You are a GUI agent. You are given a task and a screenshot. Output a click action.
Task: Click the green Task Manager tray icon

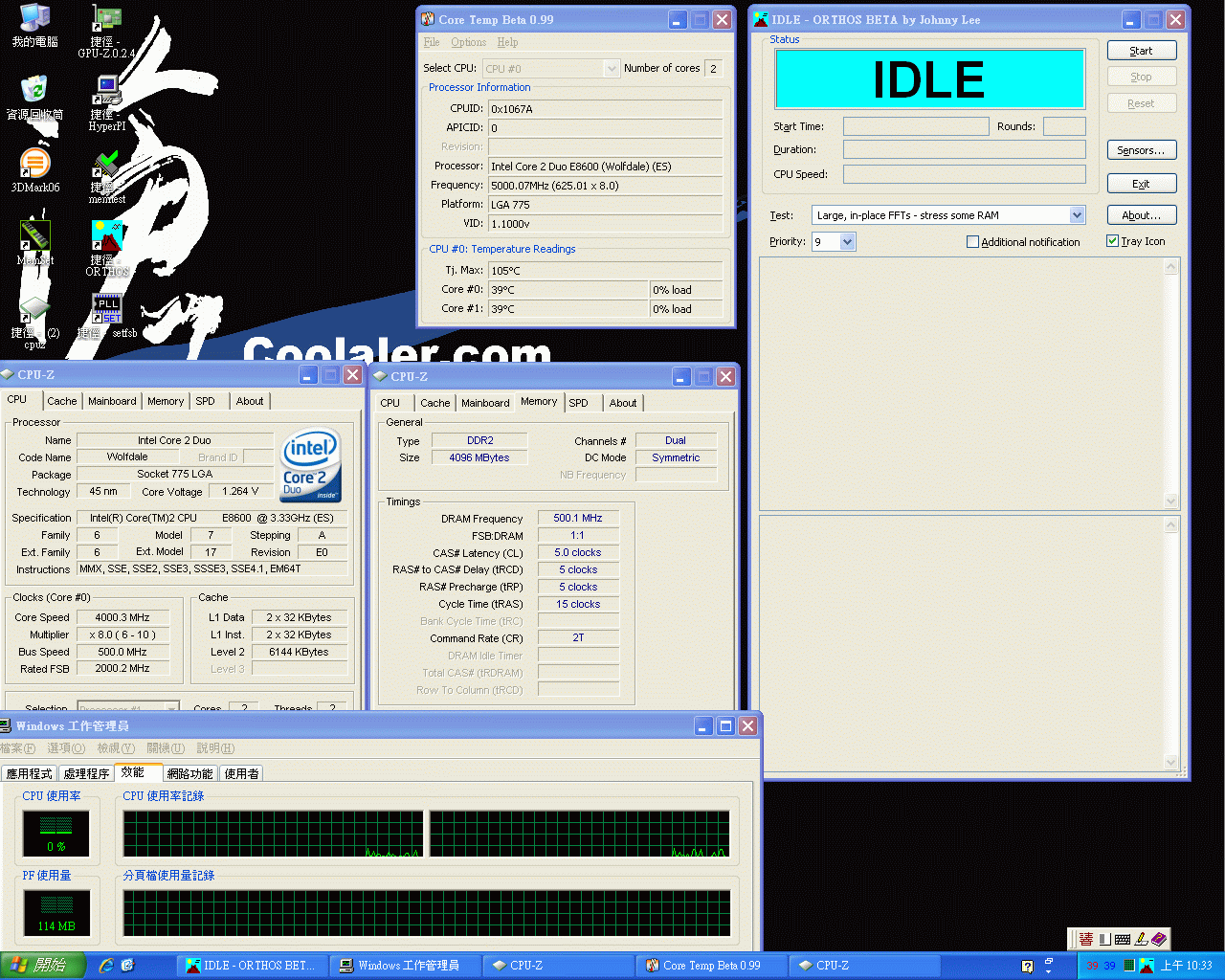coord(1129,966)
